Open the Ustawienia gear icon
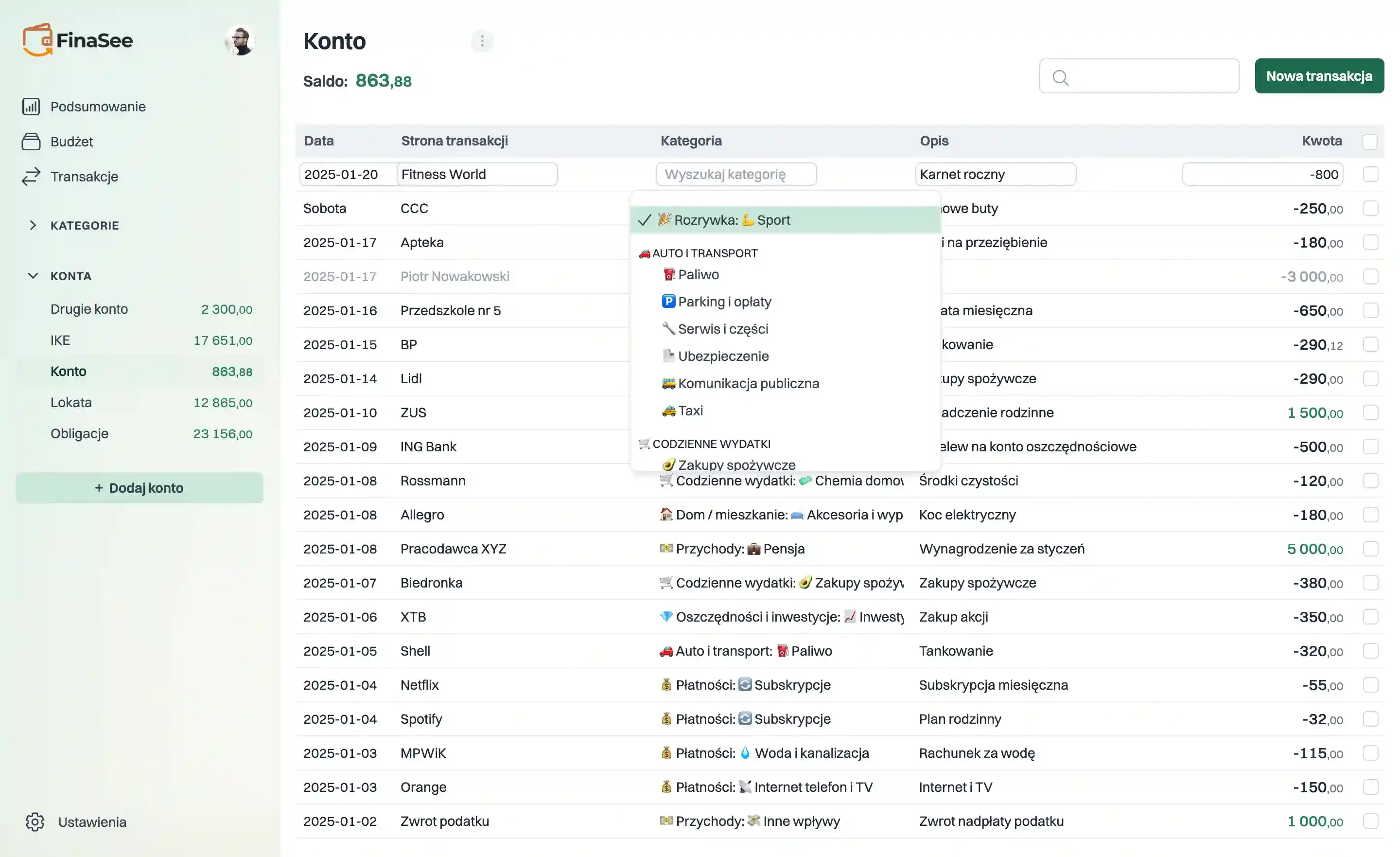 click(x=35, y=822)
